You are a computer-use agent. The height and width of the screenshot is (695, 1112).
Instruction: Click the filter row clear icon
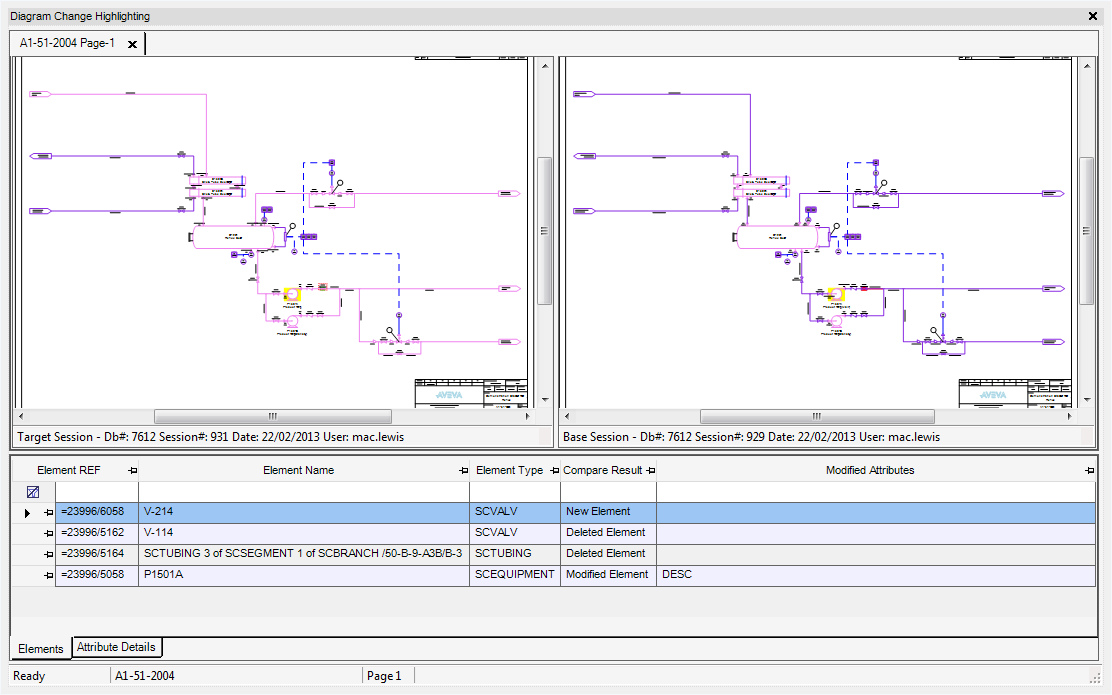[33, 492]
